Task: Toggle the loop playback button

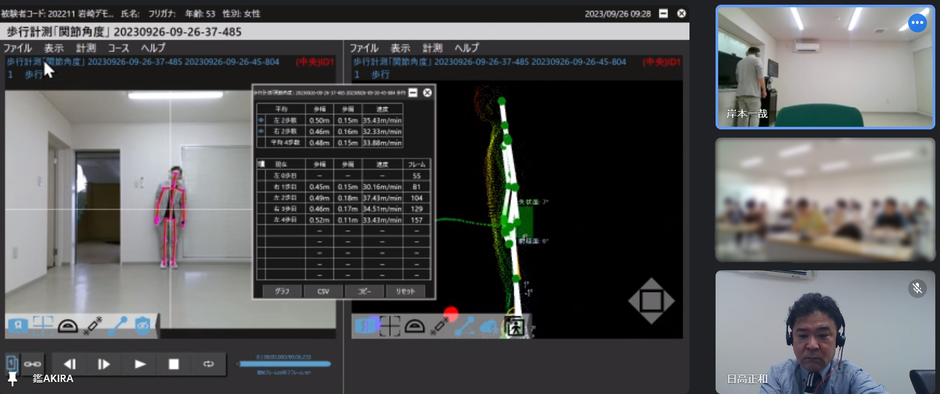Action: [208, 364]
